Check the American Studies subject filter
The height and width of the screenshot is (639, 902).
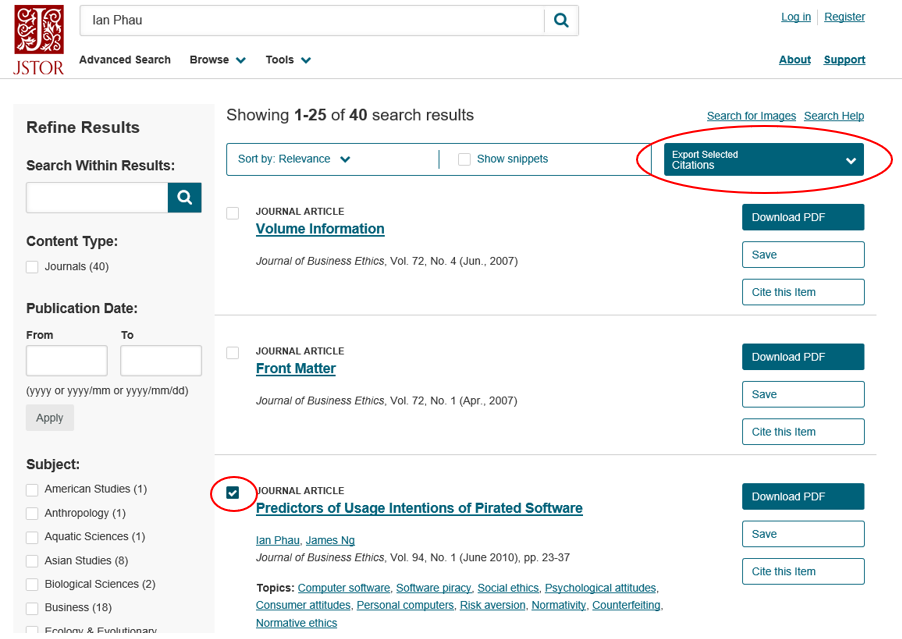coord(32,489)
